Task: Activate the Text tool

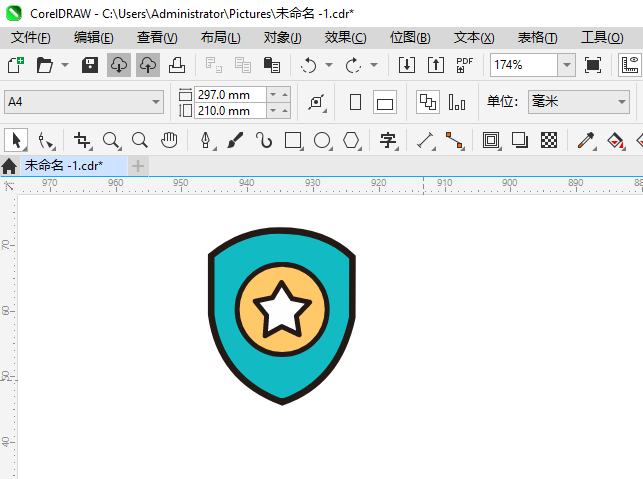Action: pos(388,140)
